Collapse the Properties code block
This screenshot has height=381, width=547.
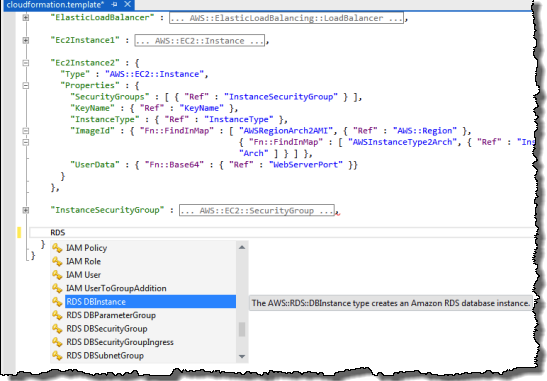pyautogui.click(x=25, y=85)
